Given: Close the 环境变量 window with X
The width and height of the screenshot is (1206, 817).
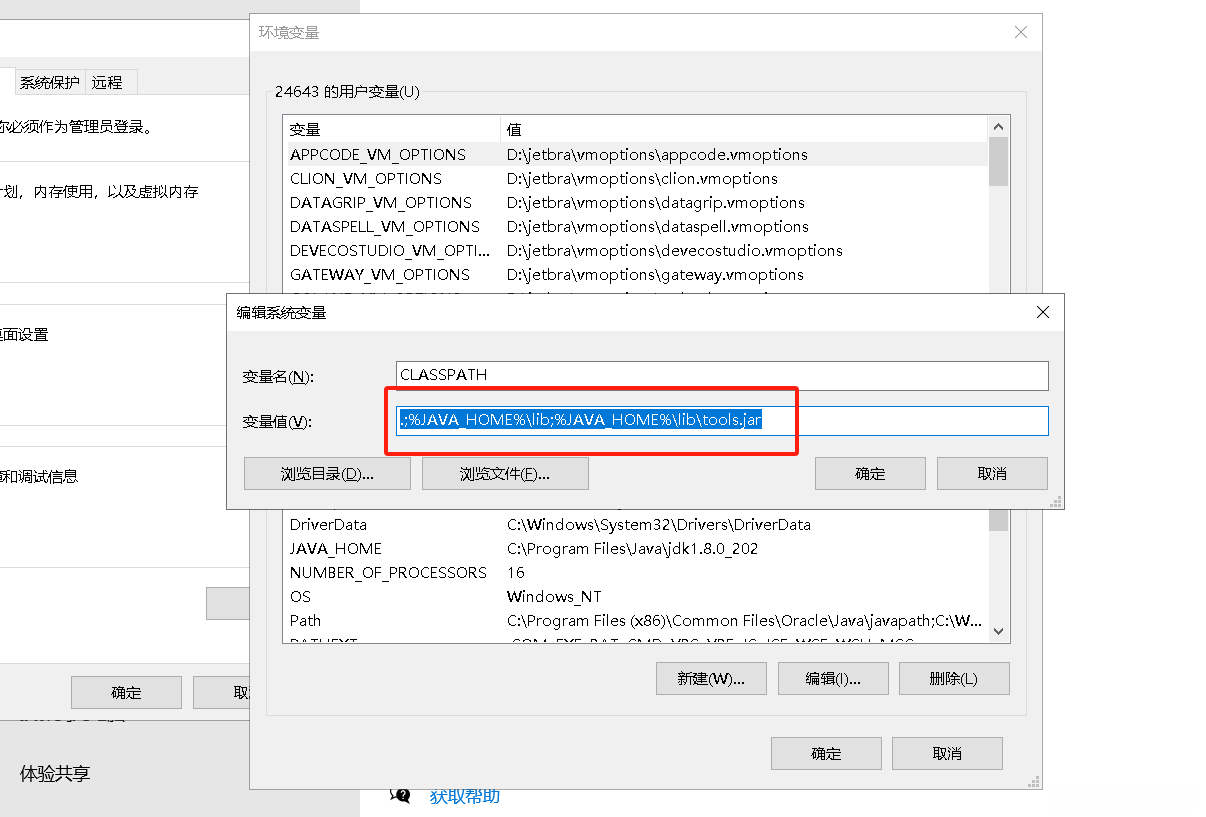Looking at the screenshot, I should [x=1021, y=32].
